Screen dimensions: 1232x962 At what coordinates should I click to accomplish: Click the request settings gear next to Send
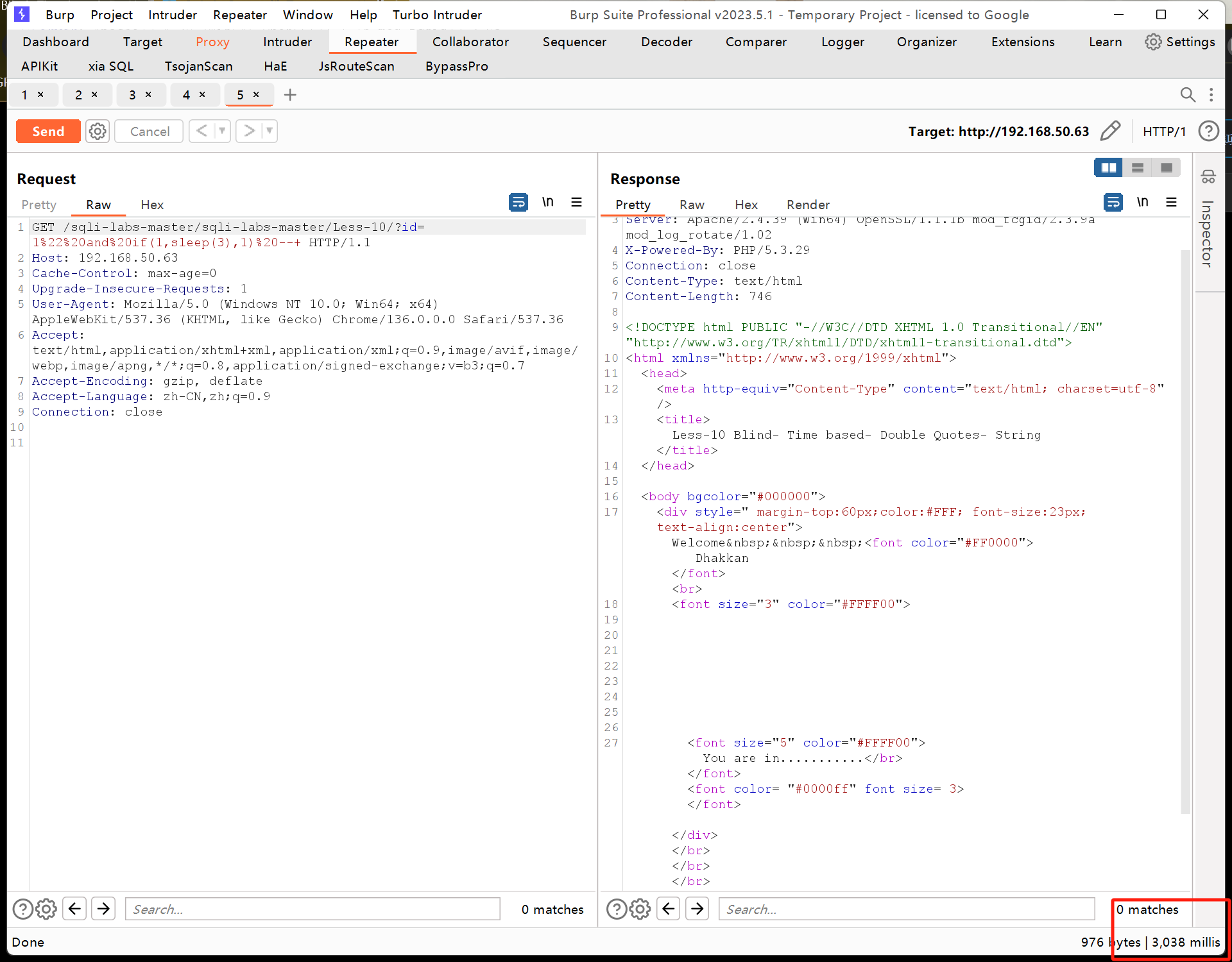(x=98, y=131)
